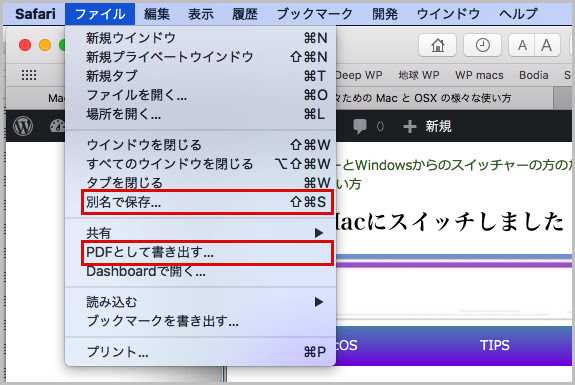Expand the 読み込む submenu
Viewport: 575px width, 385px height.
click(200, 302)
